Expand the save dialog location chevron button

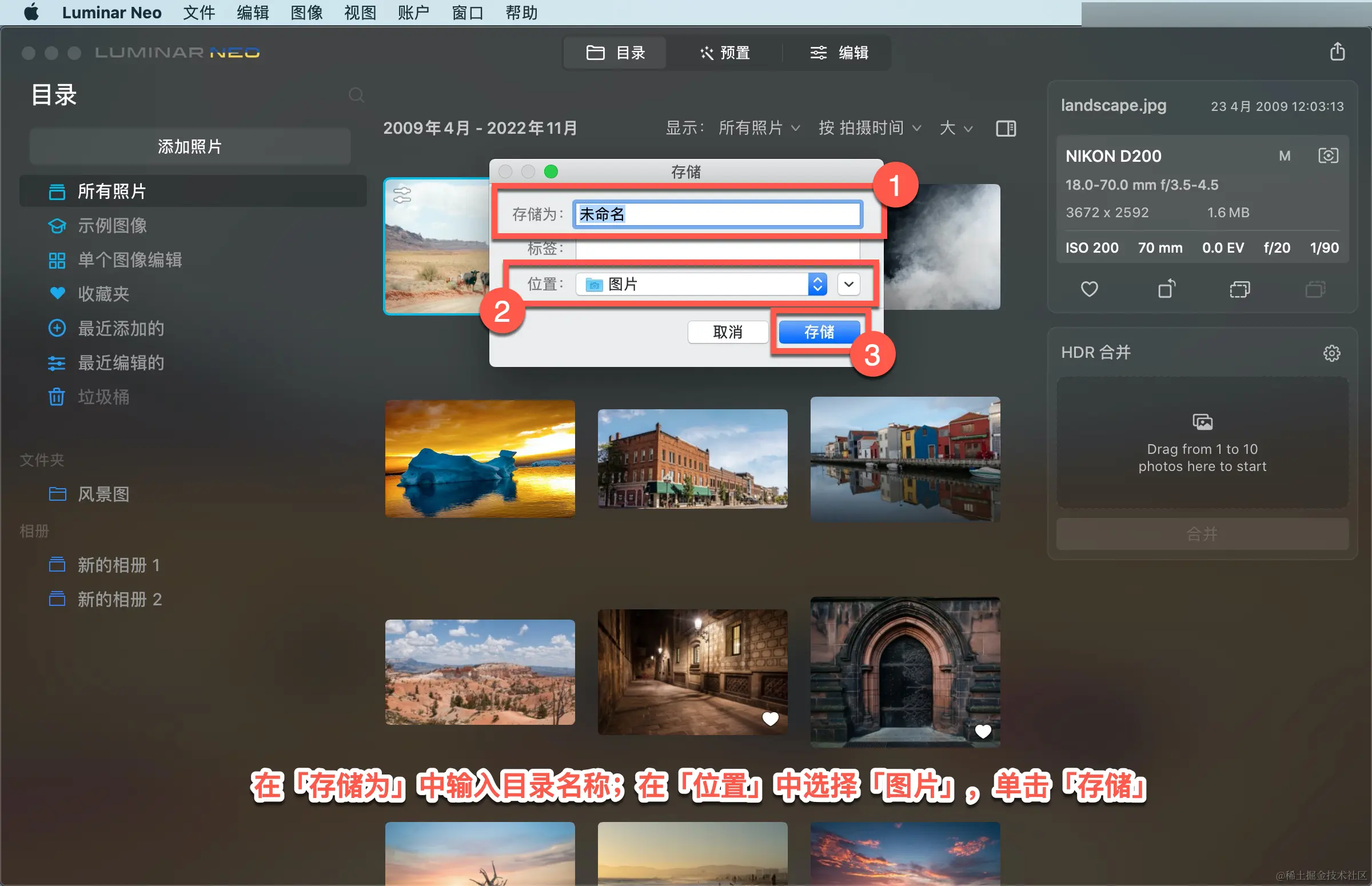click(848, 284)
